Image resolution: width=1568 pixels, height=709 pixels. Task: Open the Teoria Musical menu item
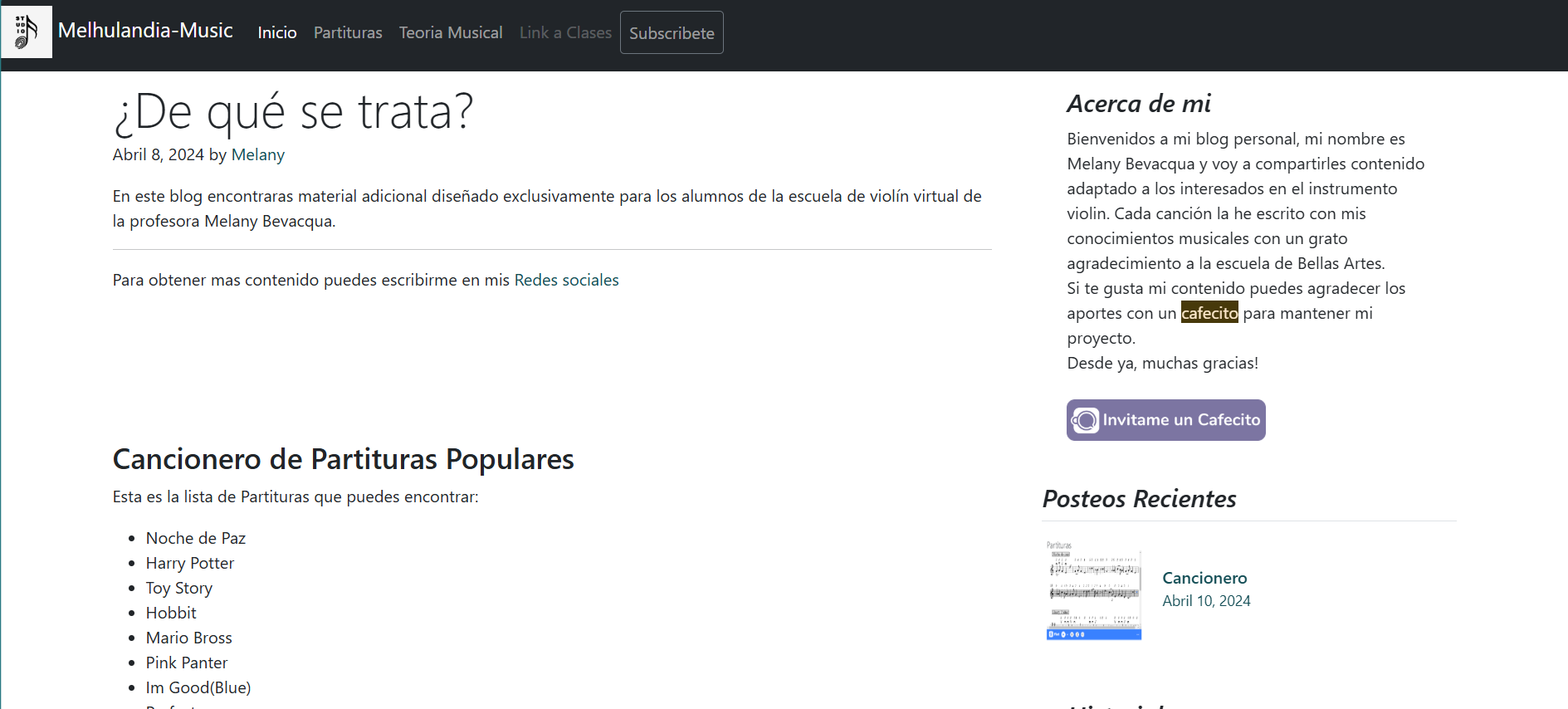pyautogui.click(x=451, y=32)
